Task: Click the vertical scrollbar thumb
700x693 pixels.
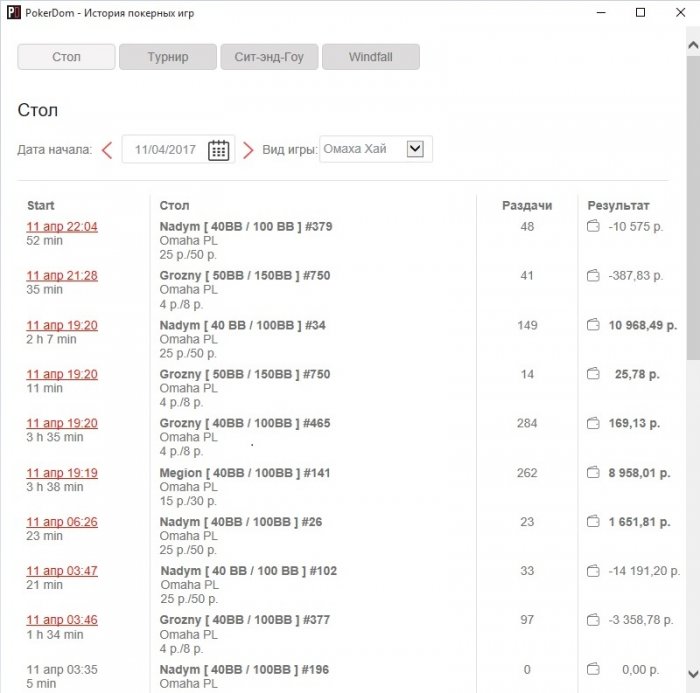Action: tap(692, 200)
